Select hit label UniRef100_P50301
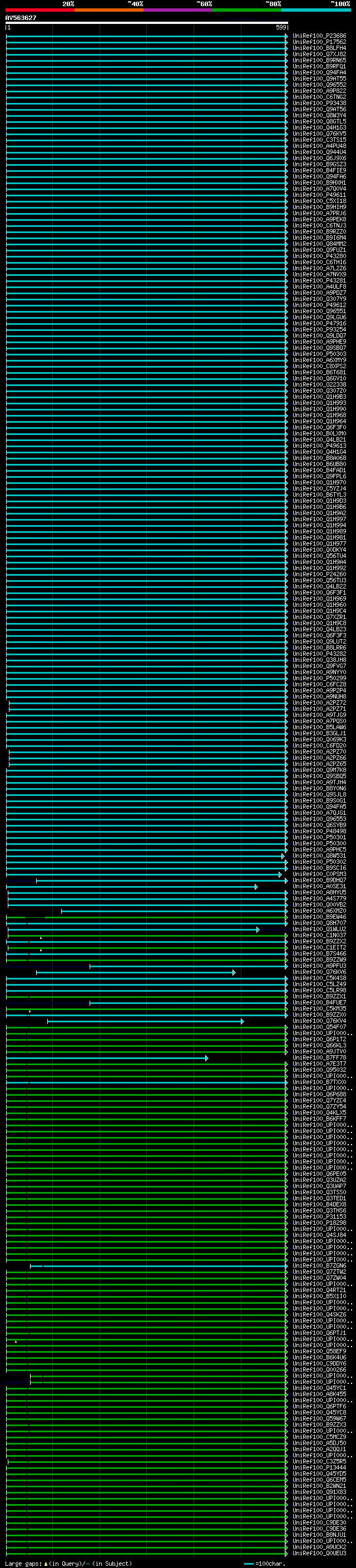Image resolution: width=356 pixels, height=1568 pixels. pos(319,837)
